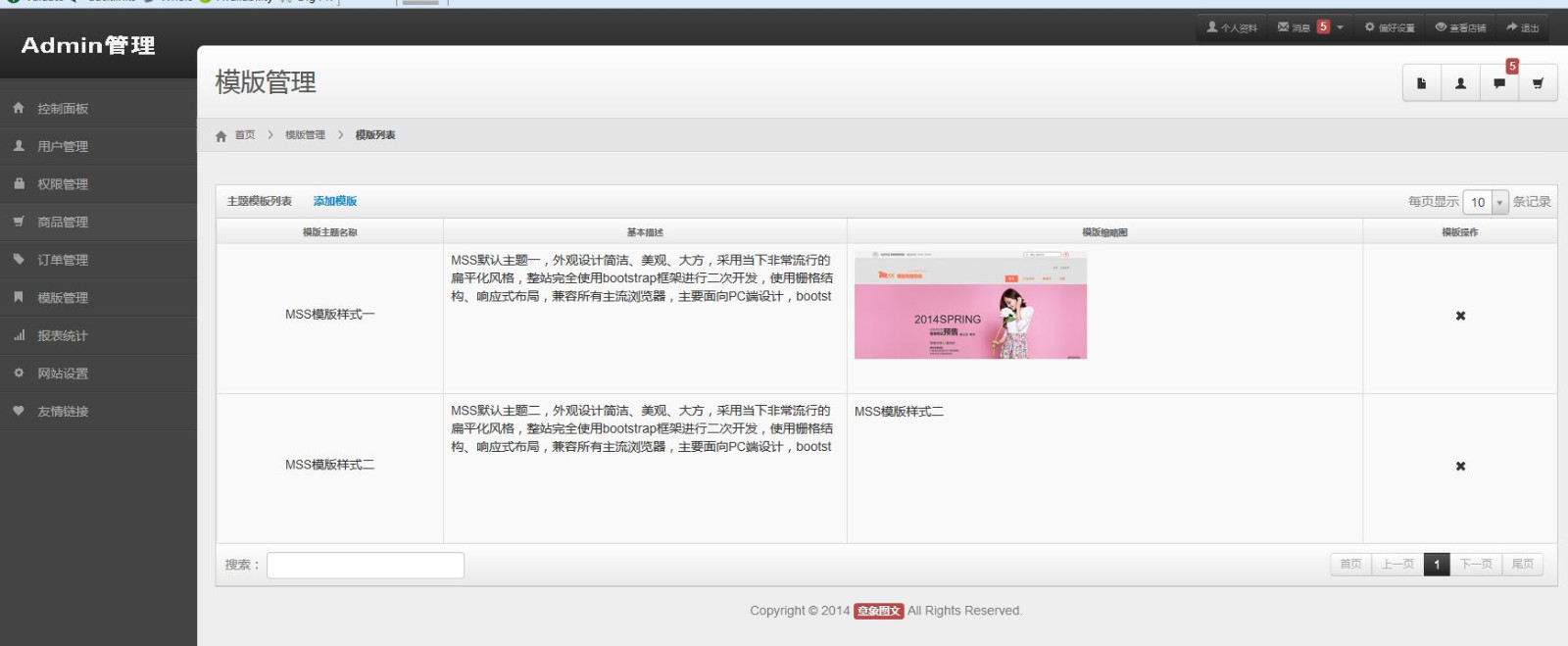Click the user icon button beside the document icon

click(x=1460, y=83)
